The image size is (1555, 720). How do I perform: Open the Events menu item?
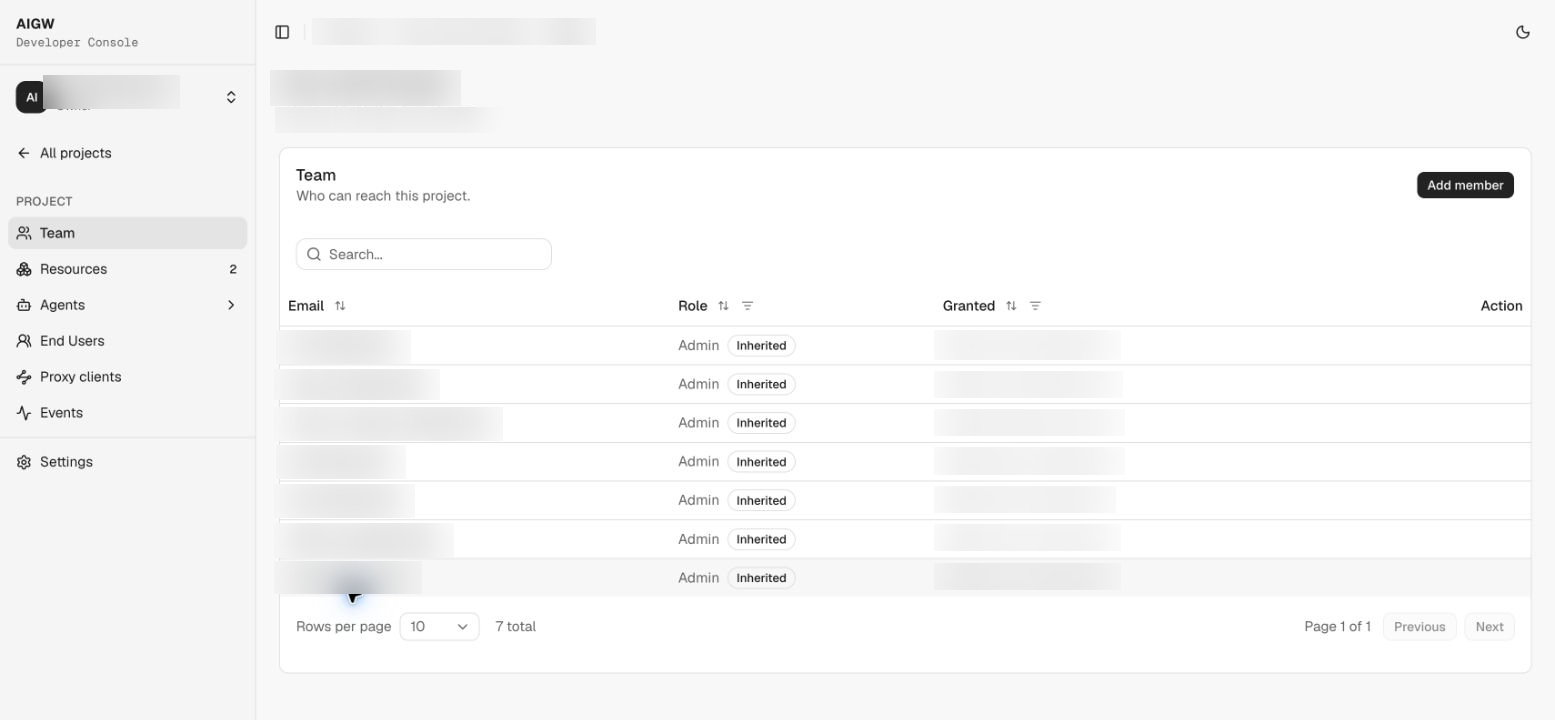pos(127,413)
